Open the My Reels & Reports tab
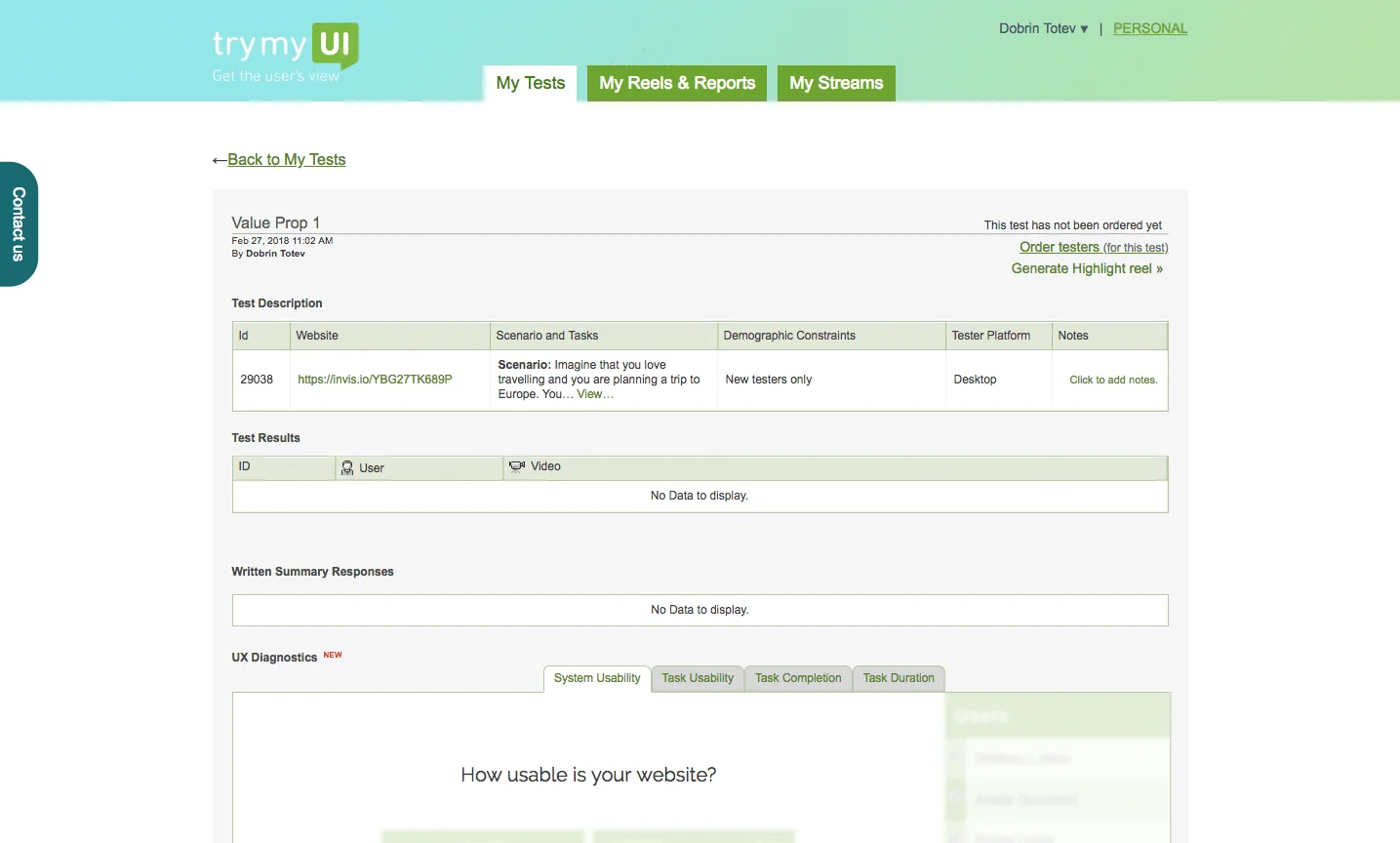 677,83
